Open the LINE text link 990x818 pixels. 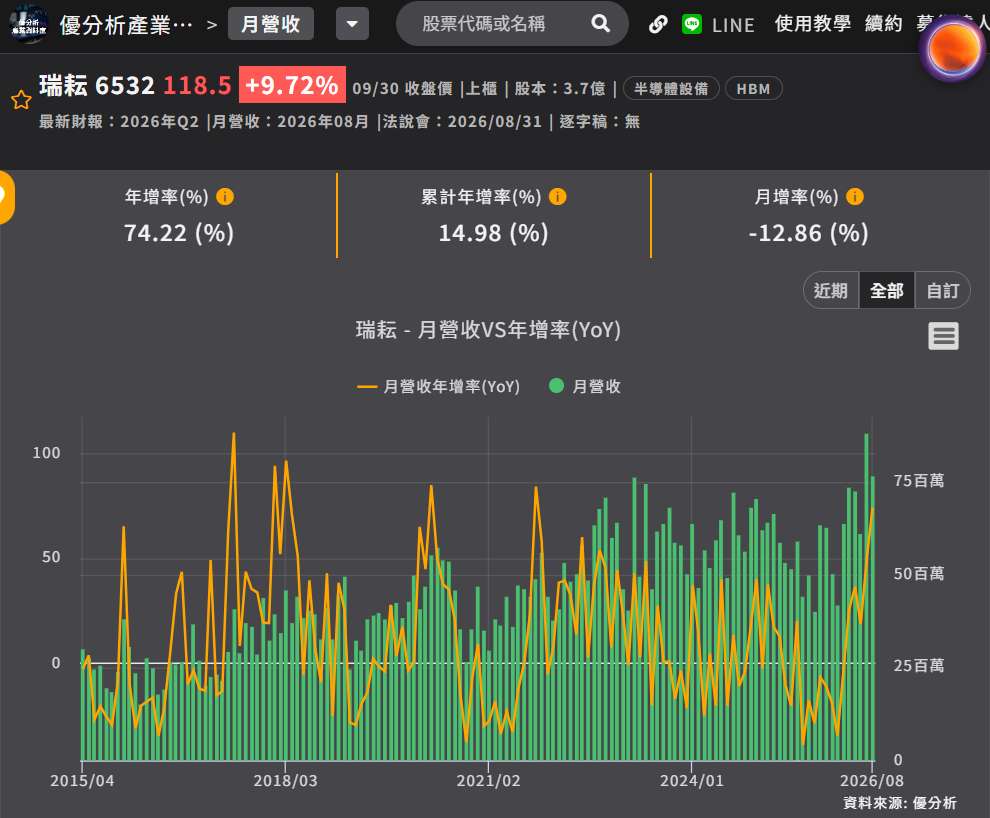[x=733, y=25]
